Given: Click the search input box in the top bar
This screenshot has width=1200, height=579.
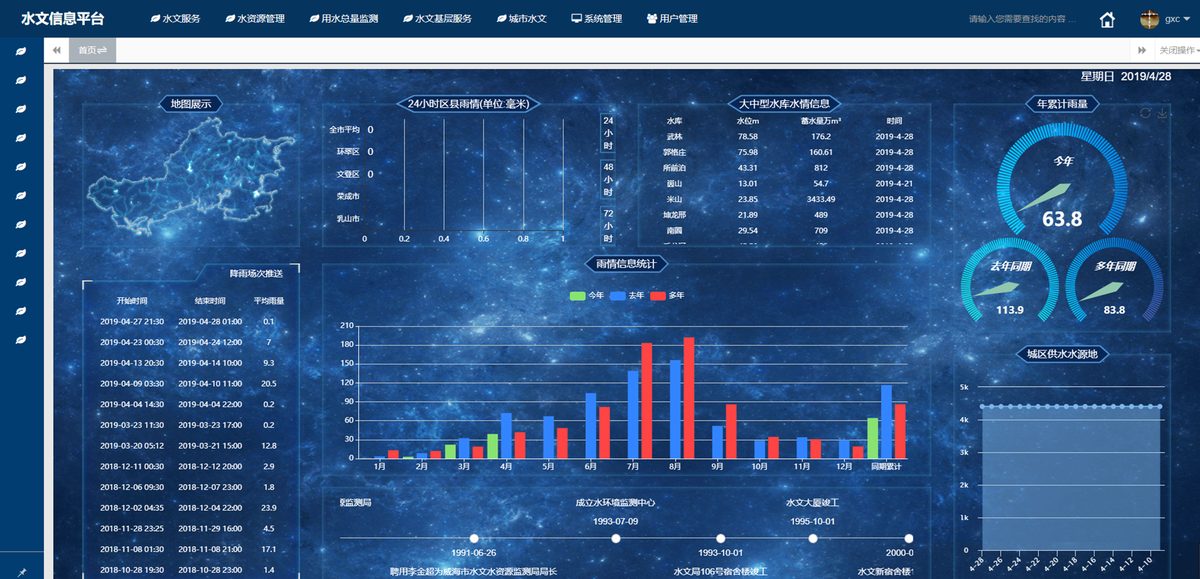Looking at the screenshot, I should (x=1024, y=19).
